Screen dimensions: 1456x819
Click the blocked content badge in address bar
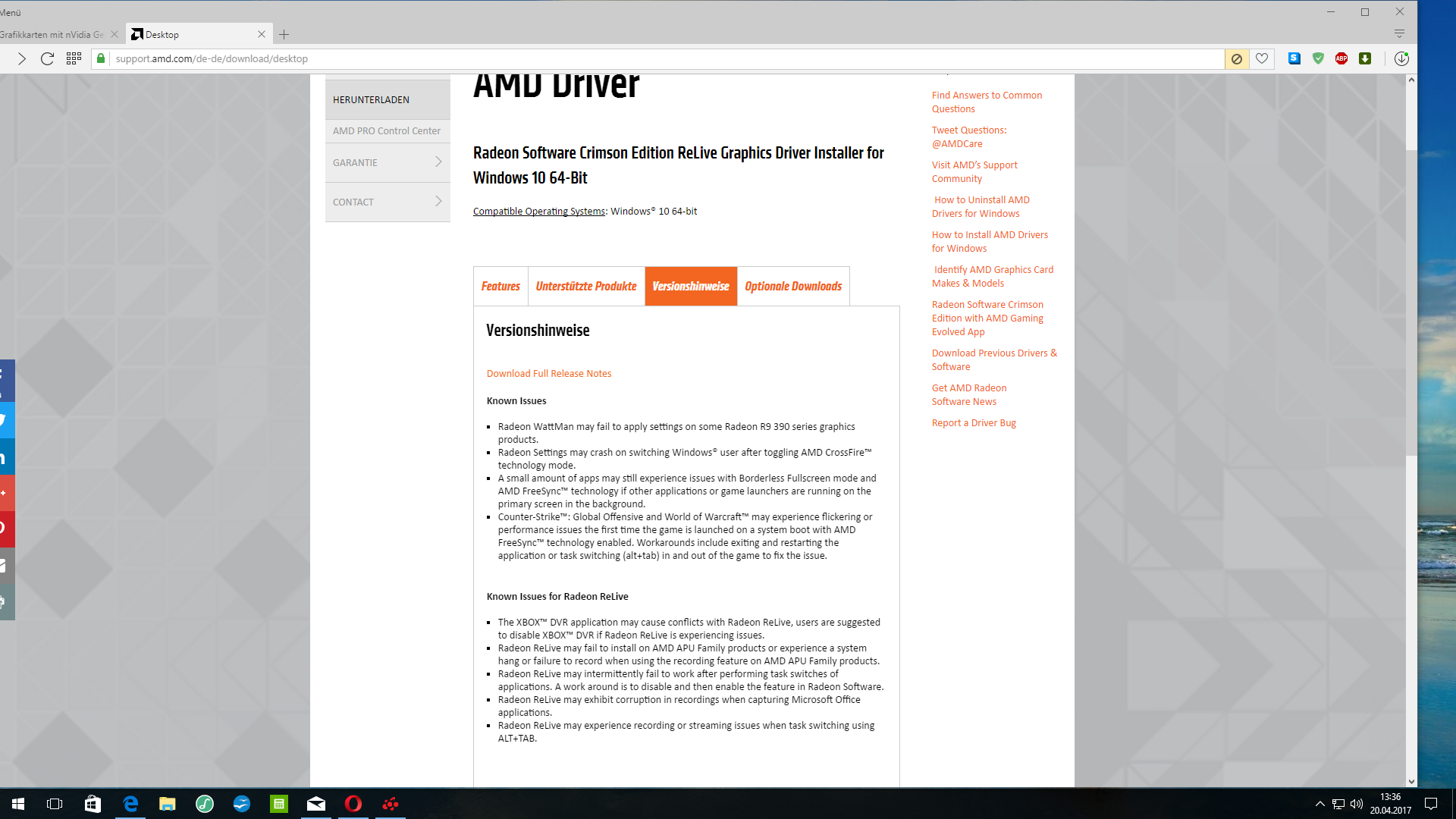pos(1236,58)
